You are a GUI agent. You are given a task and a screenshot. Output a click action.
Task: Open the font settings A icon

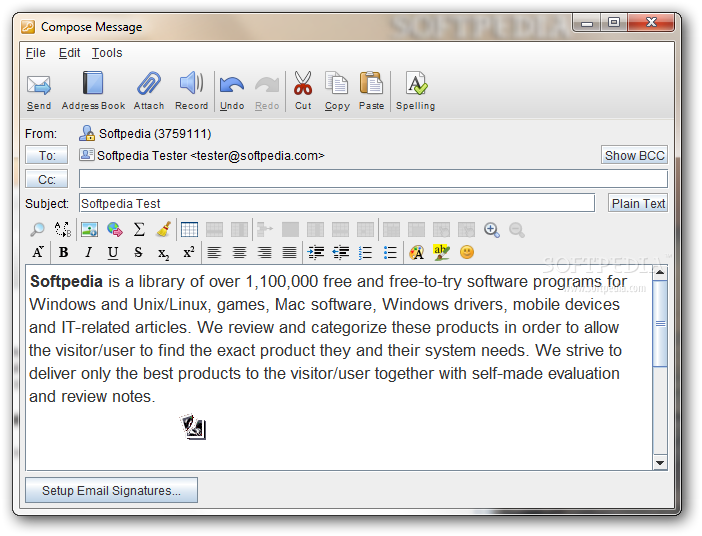pyautogui.click(x=38, y=253)
